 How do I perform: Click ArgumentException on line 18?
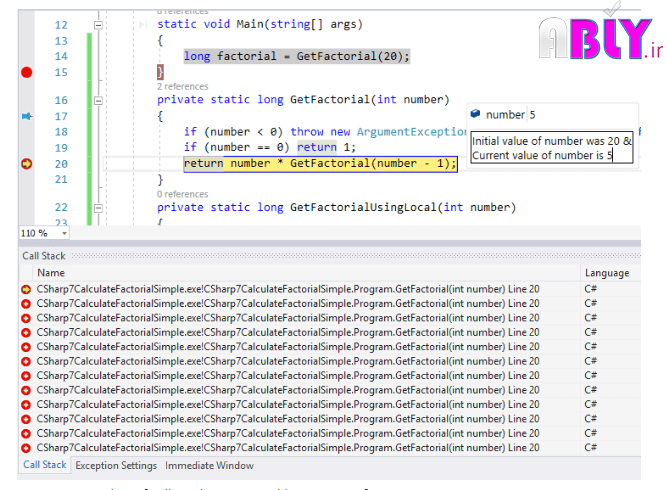(412, 132)
